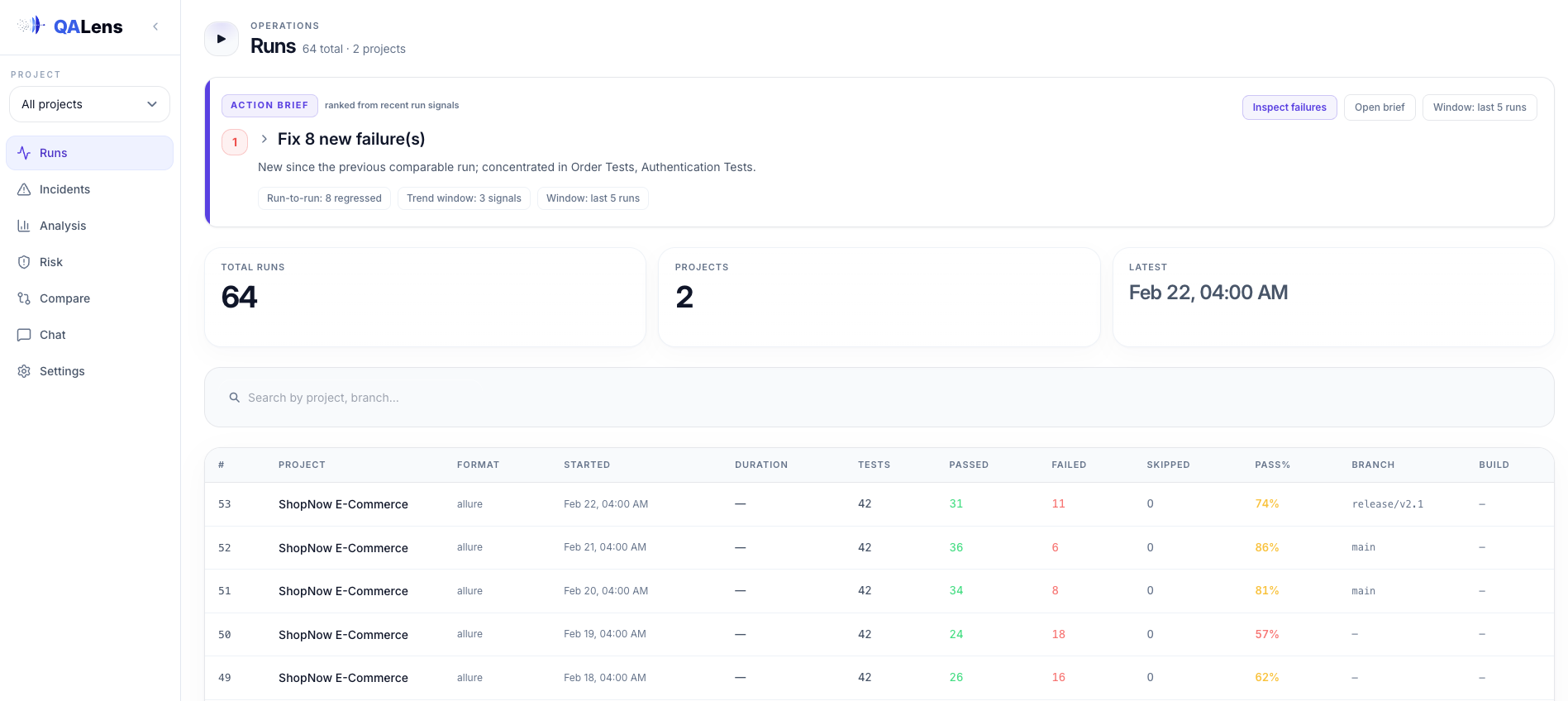Open run 50 ShopNow E-Commerce row

click(x=879, y=635)
